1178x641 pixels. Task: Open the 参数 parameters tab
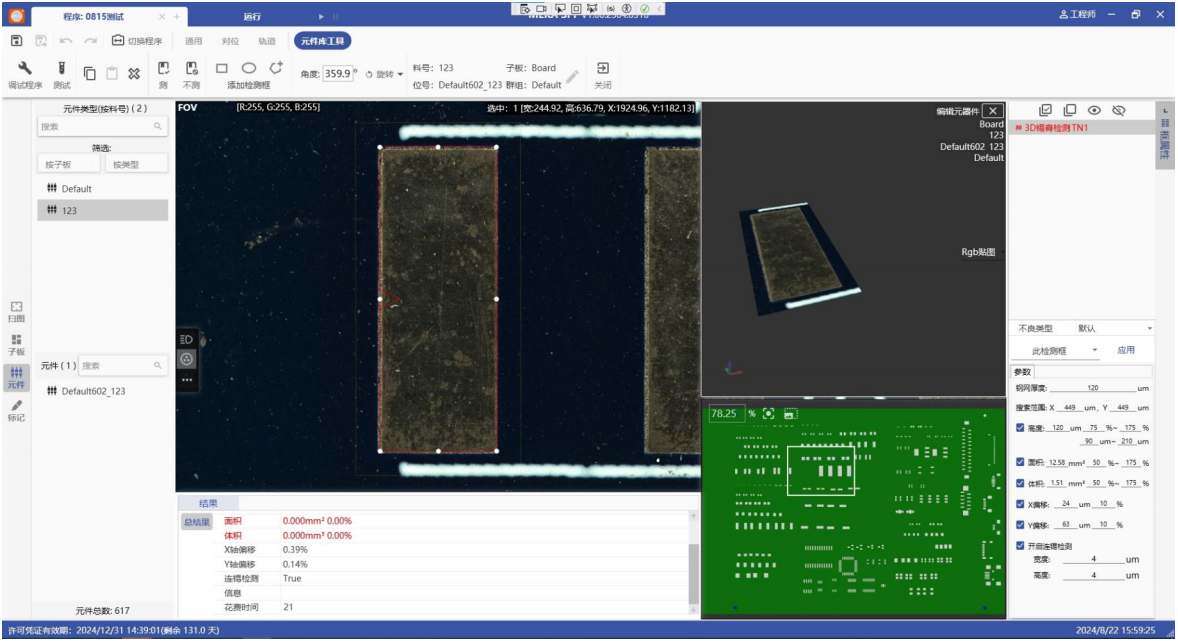click(1022, 372)
